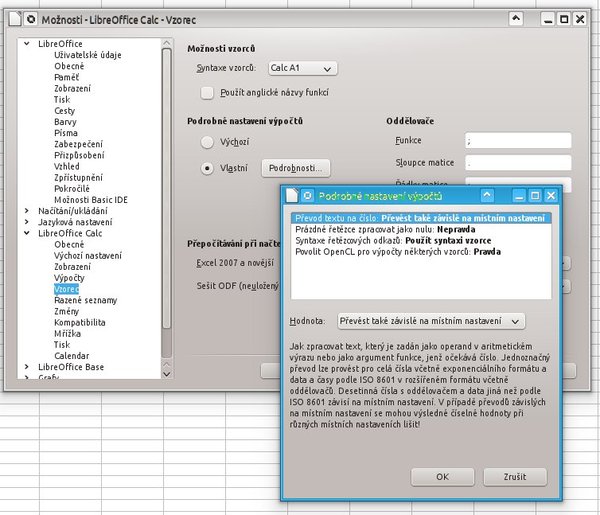Select Přizpůsobení in the tree
Viewport: 600px width, 515px height.
point(79,155)
